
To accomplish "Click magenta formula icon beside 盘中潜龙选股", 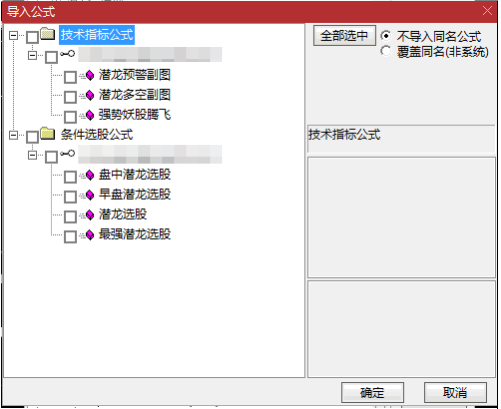I will click(x=90, y=175).
